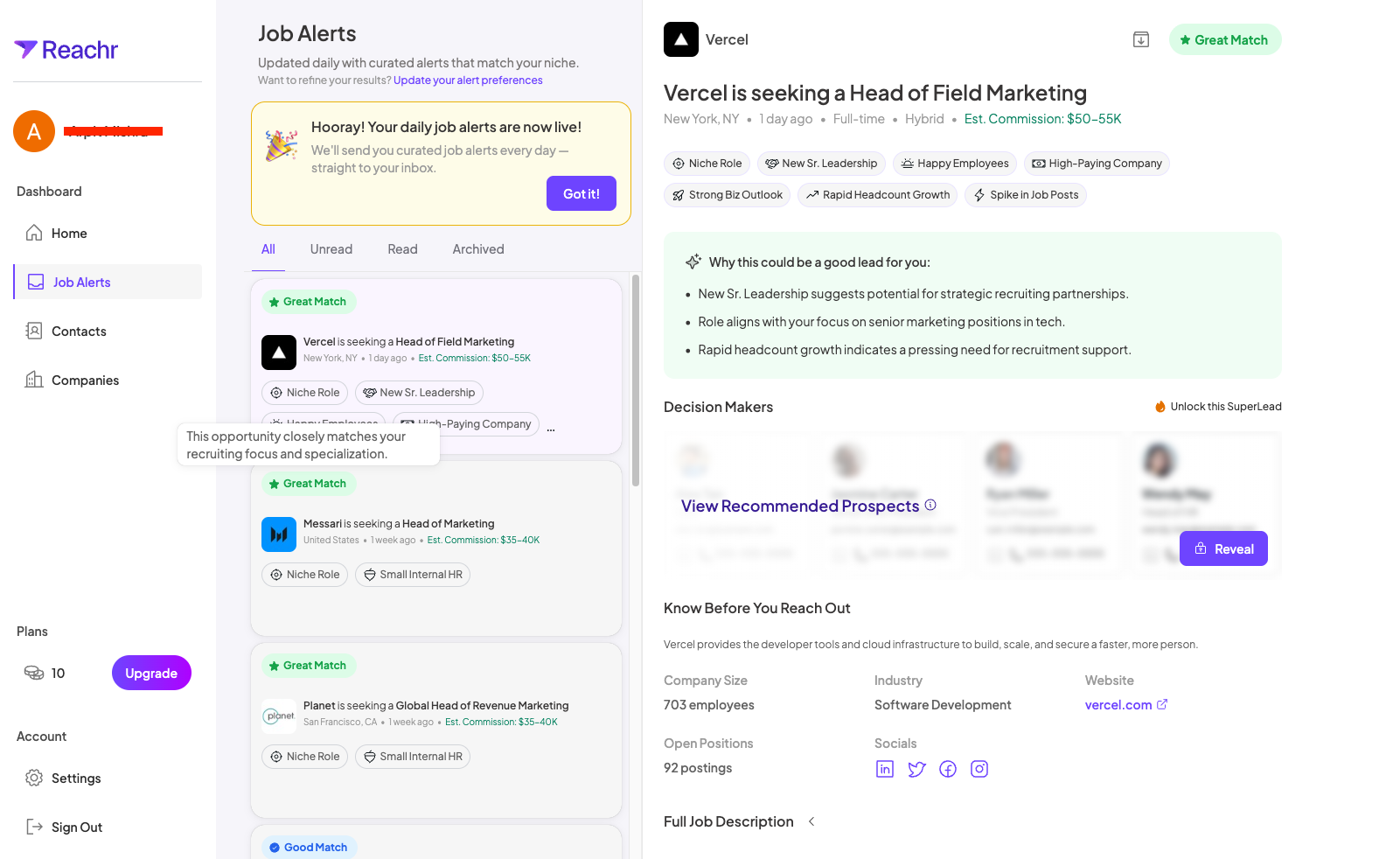Open Vercel's Facebook social icon

(x=948, y=769)
